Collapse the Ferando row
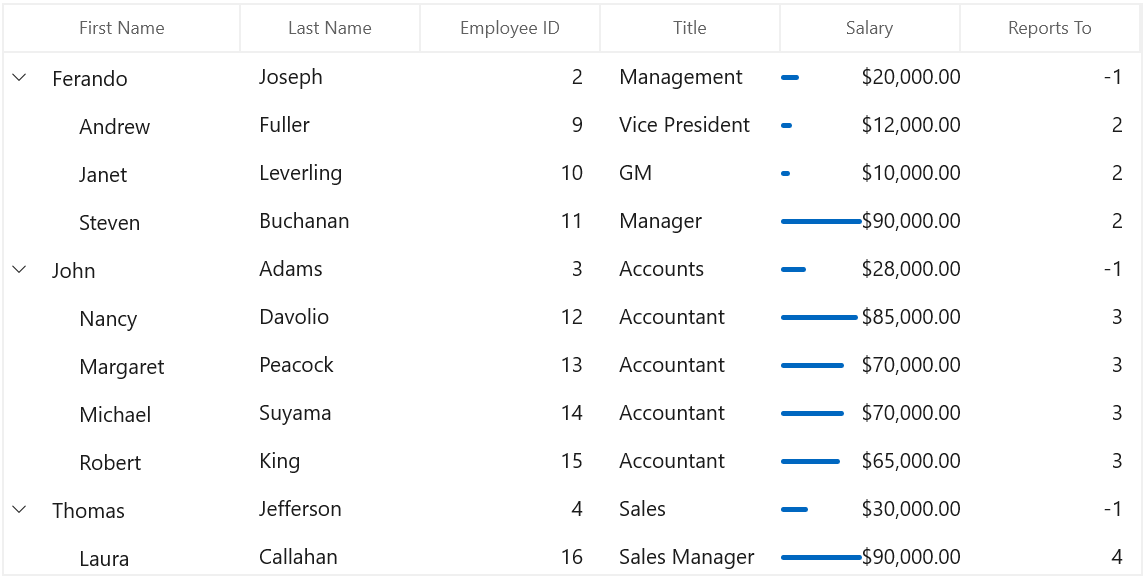Screen dimensions: 1146x579 click(20, 77)
